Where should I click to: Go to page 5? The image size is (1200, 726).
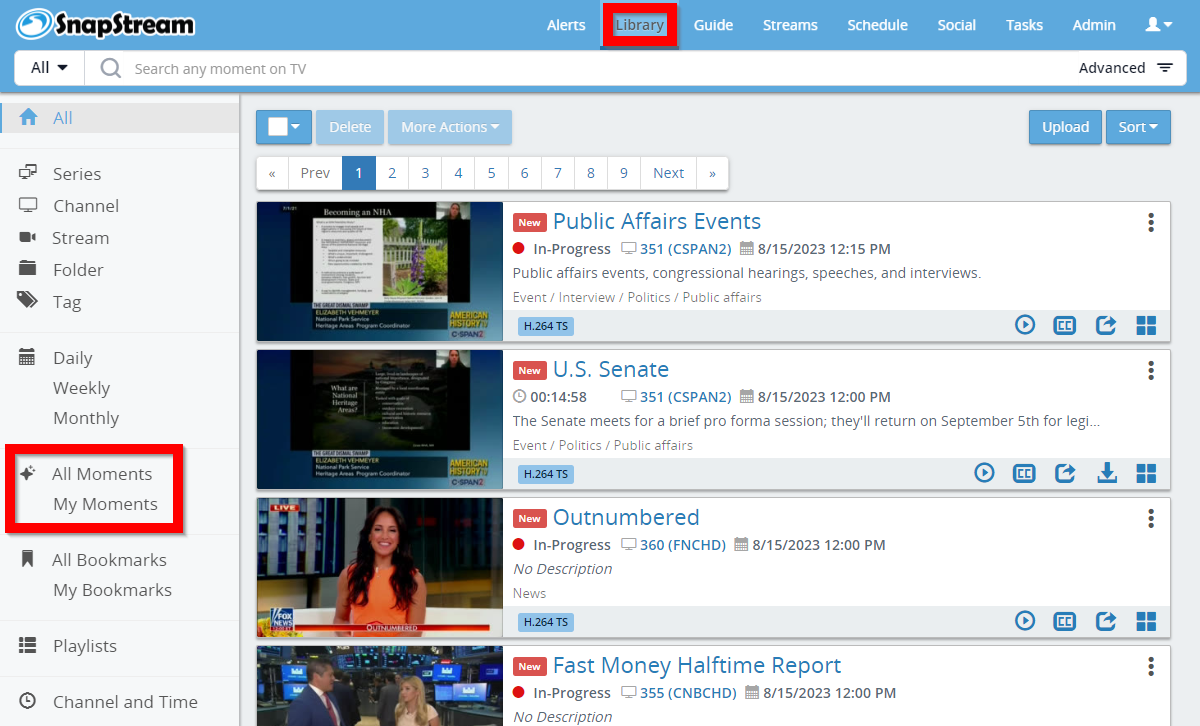pos(491,173)
